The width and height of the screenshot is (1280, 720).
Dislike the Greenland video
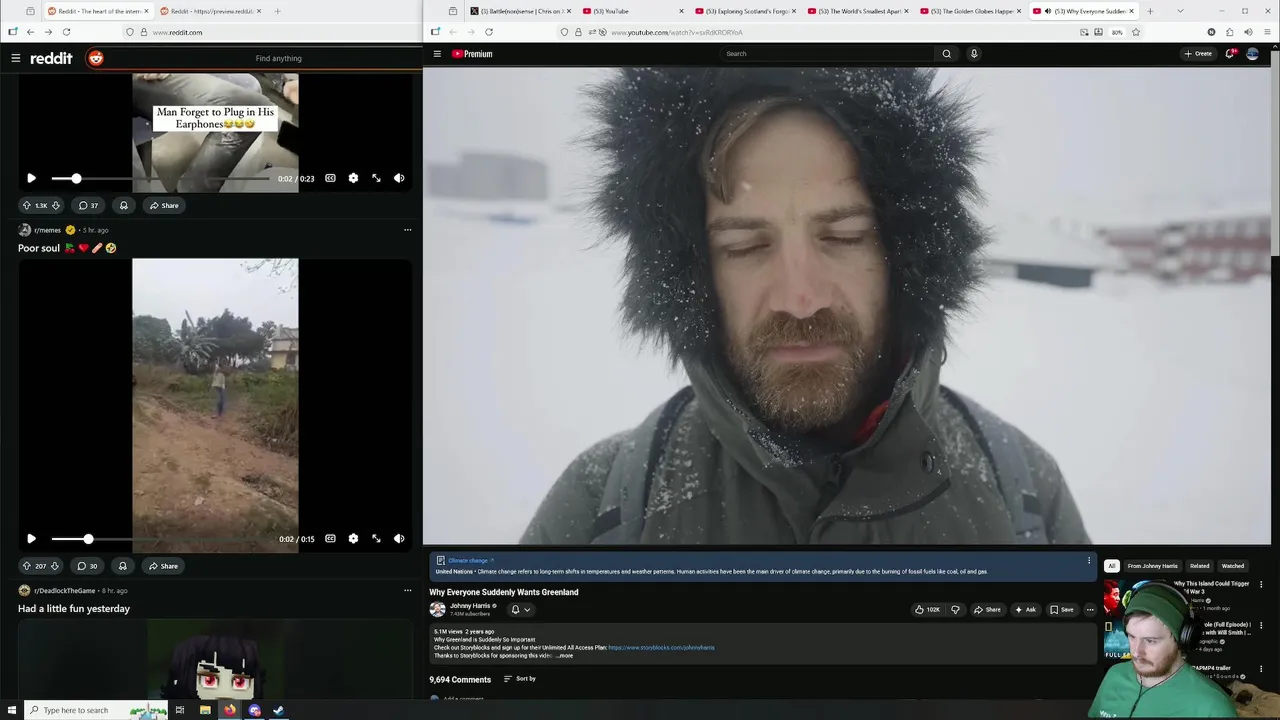coord(955,609)
